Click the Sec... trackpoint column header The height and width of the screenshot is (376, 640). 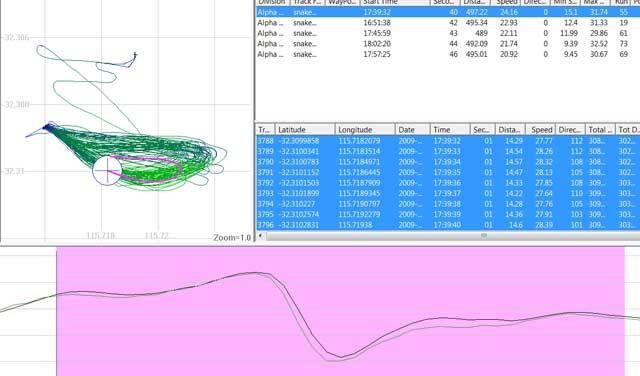tap(482, 130)
